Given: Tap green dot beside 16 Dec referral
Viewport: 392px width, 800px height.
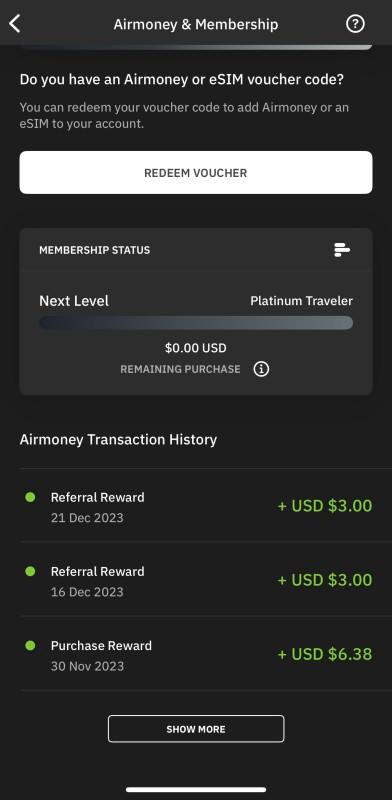Looking at the screenshot, I should point(30,571).
